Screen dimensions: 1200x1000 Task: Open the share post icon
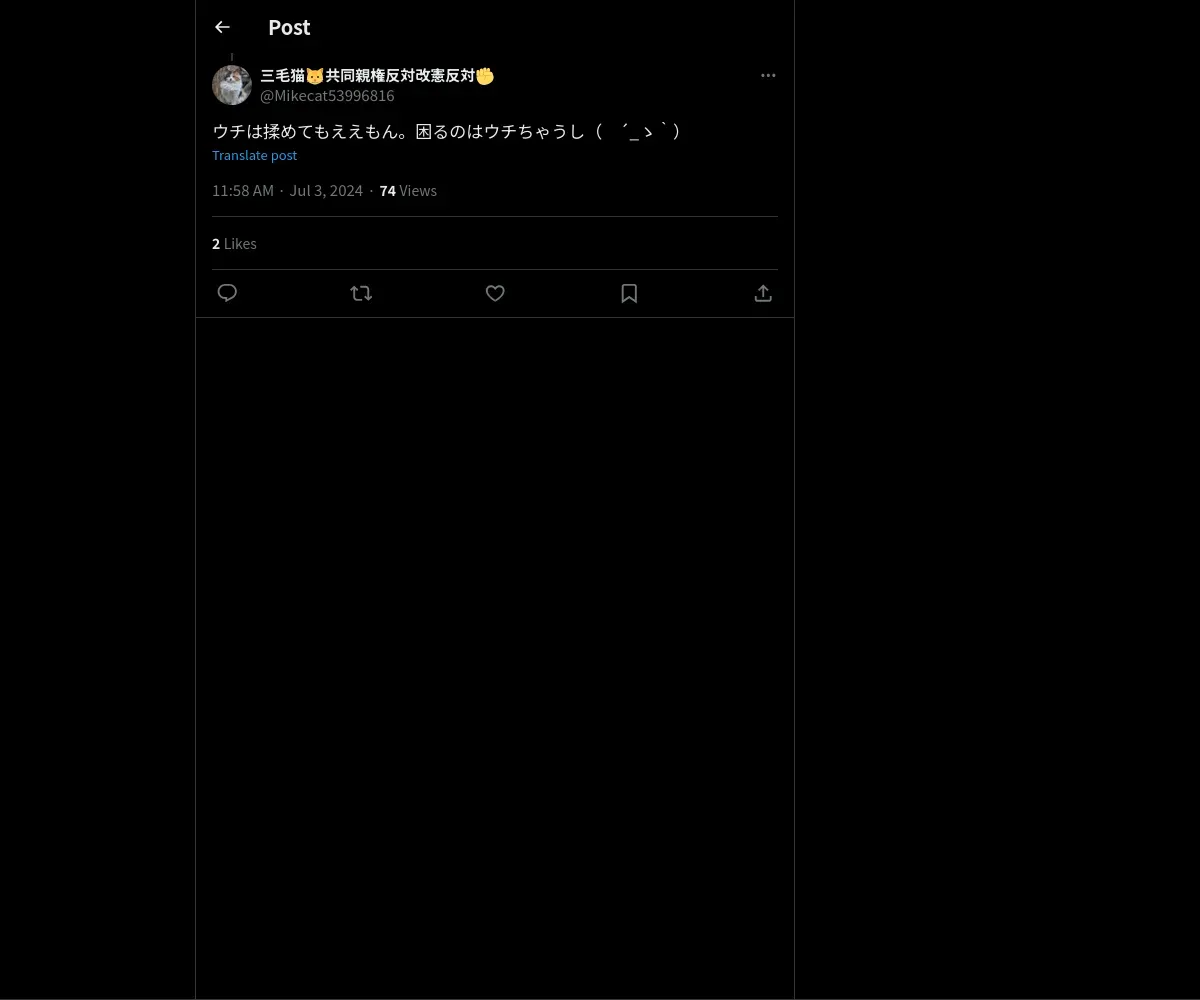[763, 293]
